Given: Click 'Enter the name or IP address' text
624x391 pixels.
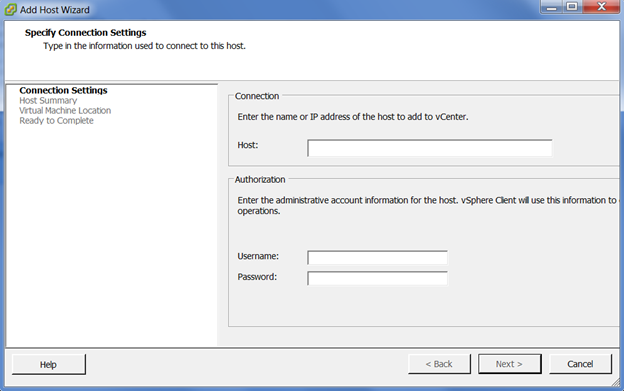Looking at the screenshot, I should pos(353,117).
